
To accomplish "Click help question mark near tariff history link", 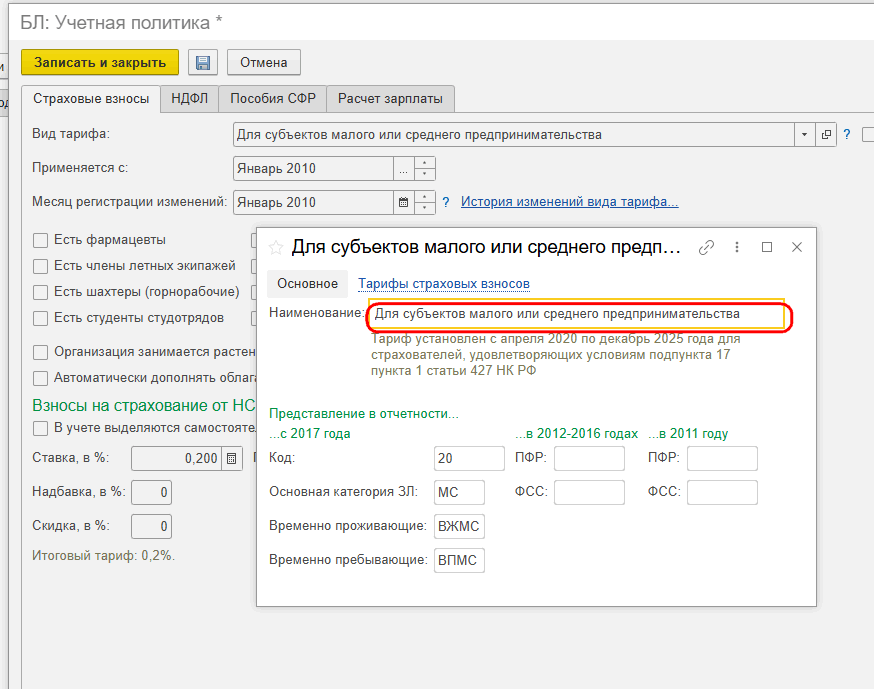I will tap(446, 202).
